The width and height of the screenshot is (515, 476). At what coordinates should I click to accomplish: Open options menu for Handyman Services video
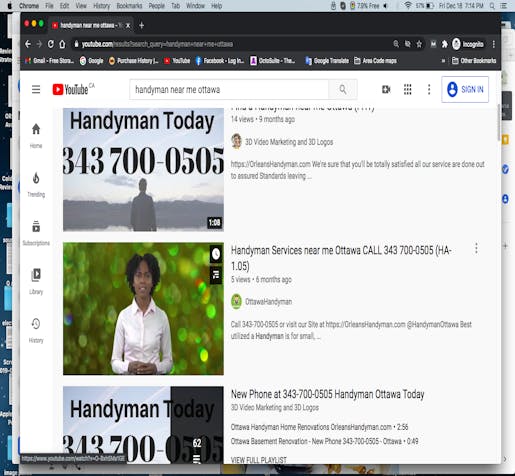click(x=476, y=248)
